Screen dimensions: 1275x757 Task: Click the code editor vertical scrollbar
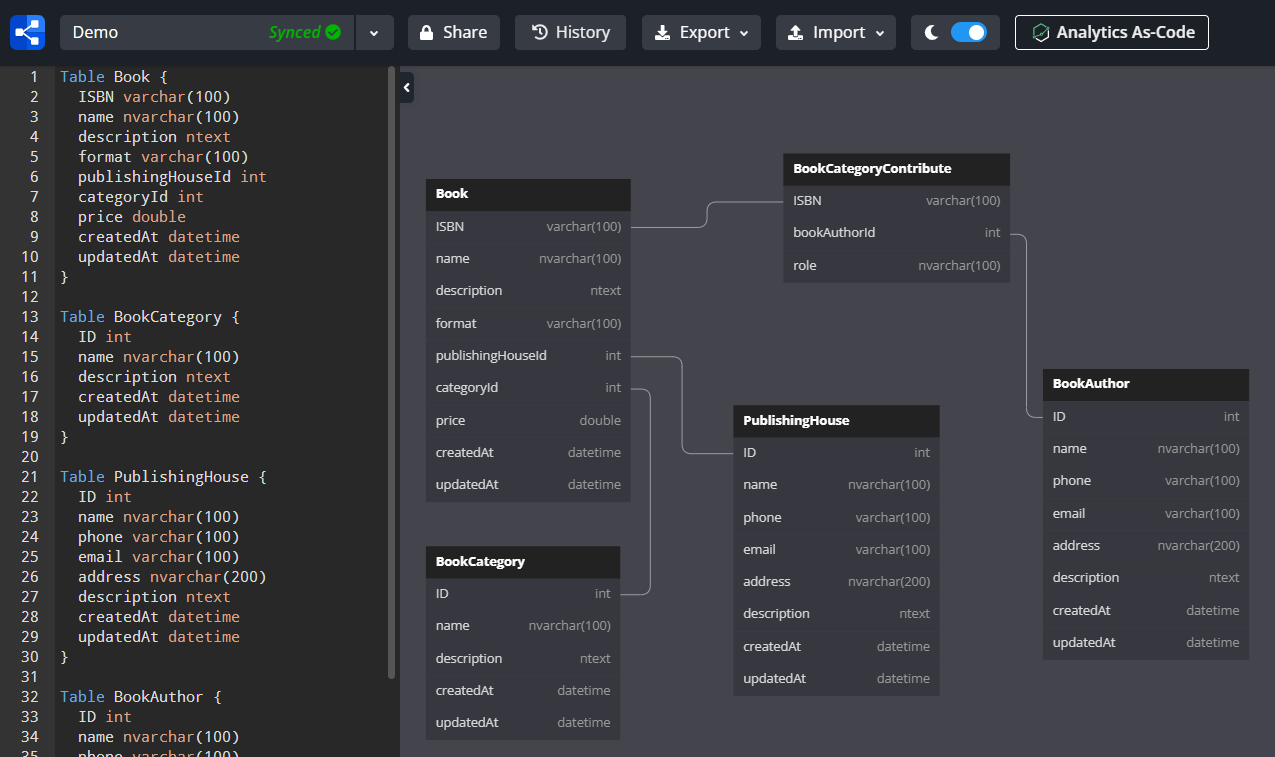391,370
